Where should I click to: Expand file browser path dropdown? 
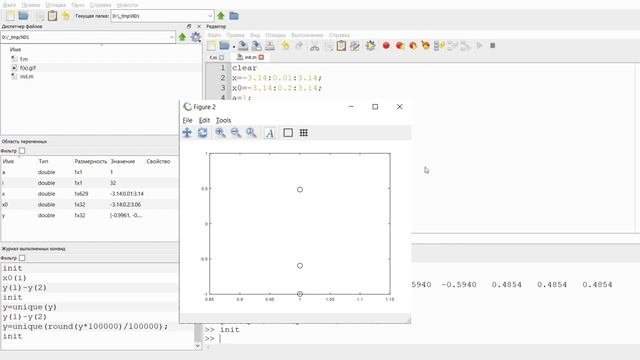click(x=171, y=37)
